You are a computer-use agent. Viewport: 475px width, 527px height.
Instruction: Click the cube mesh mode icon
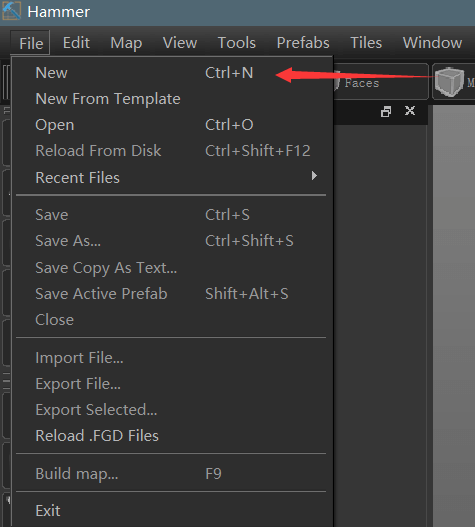point(449,82)
